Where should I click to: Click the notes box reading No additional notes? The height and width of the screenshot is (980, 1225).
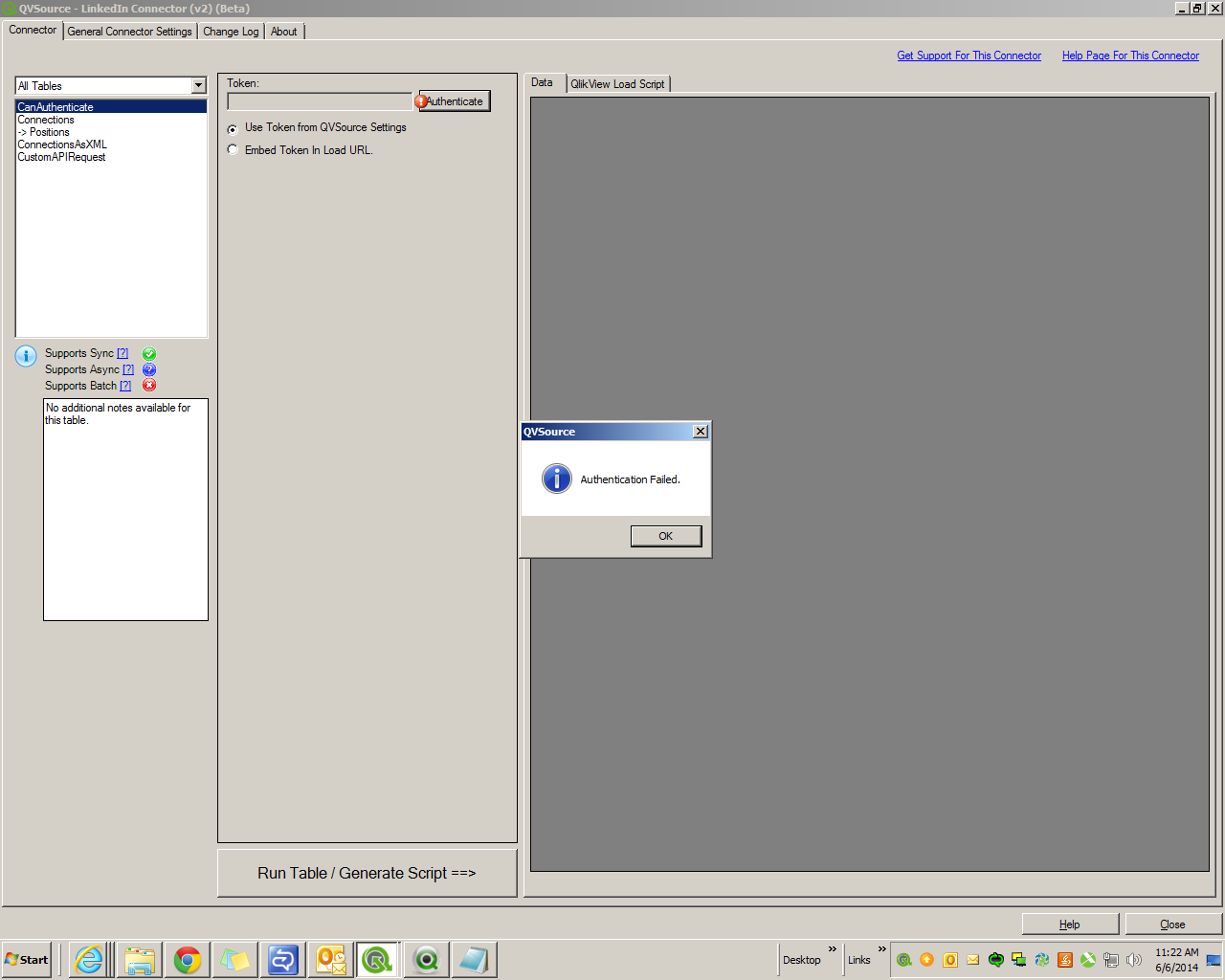125,510
